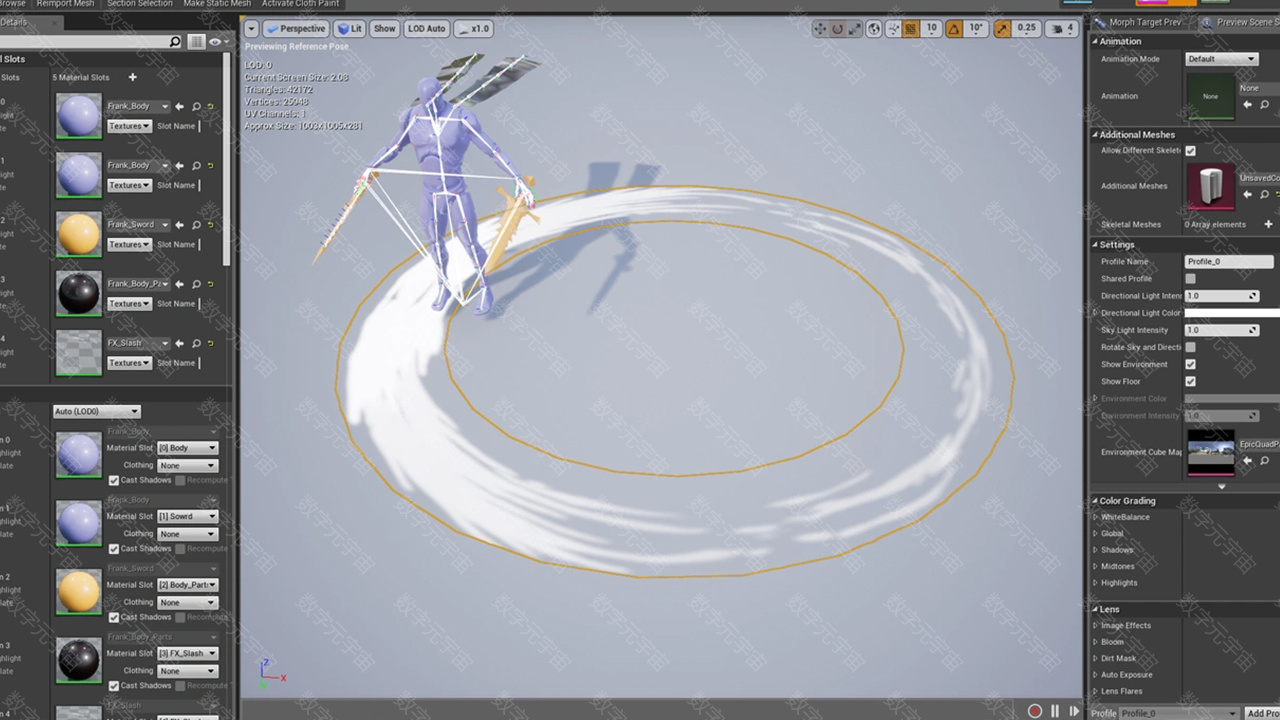Click the Directional Light Color swatch

(1232, 313)
